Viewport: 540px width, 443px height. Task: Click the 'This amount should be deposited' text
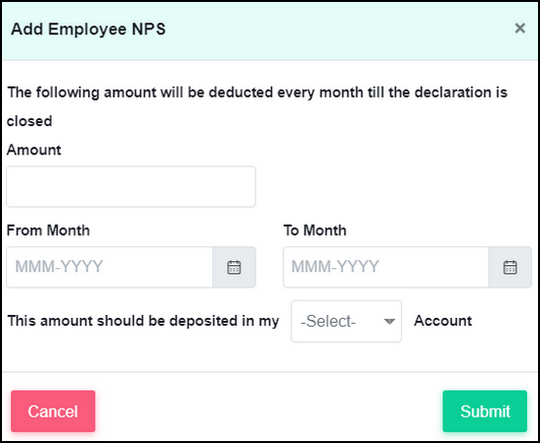(143, 321)
